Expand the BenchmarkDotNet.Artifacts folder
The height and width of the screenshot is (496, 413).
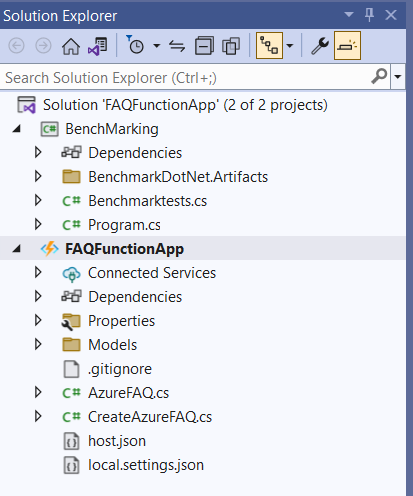click(38, 176)
